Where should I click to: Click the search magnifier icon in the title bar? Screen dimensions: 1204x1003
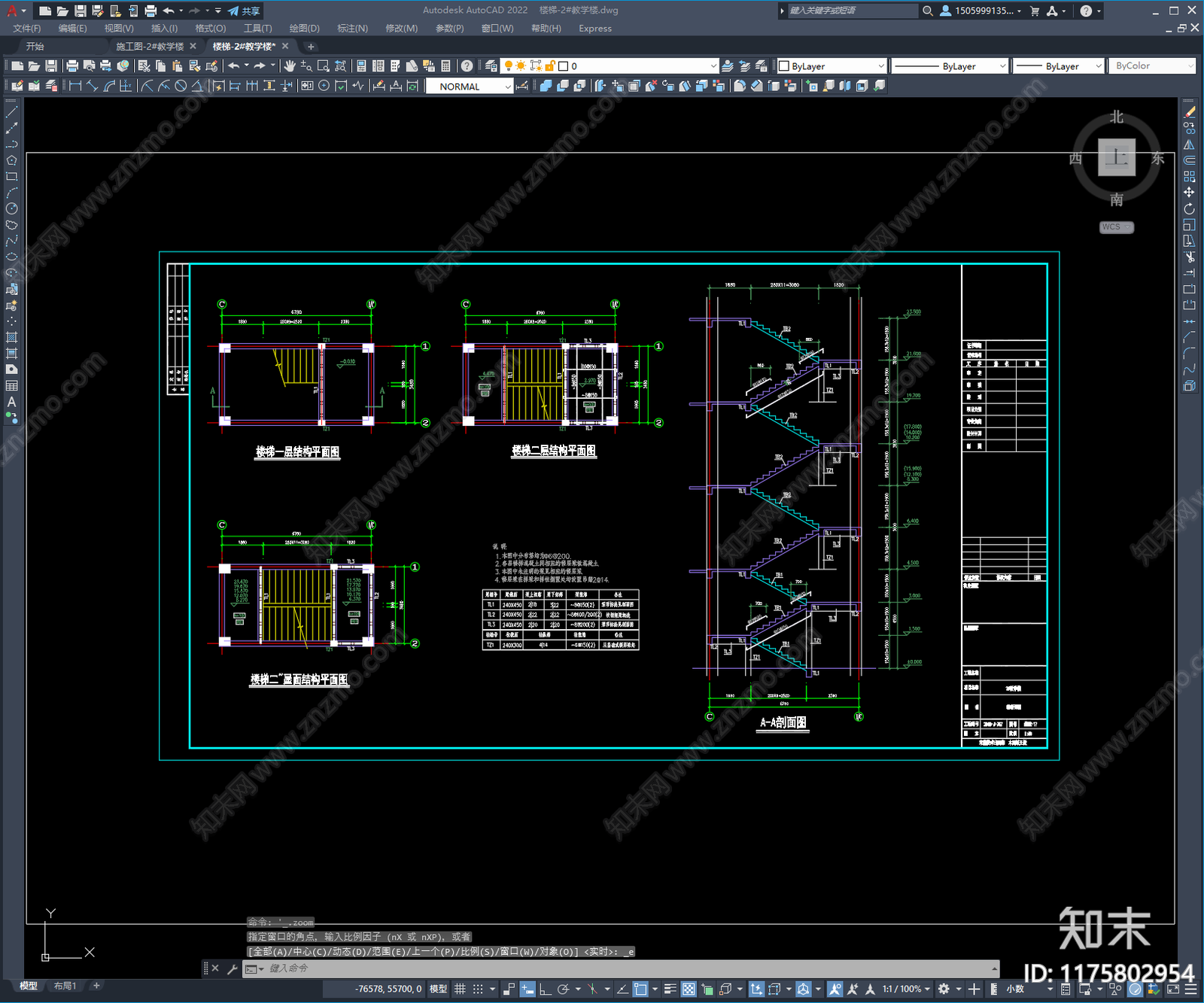(928, 11)
